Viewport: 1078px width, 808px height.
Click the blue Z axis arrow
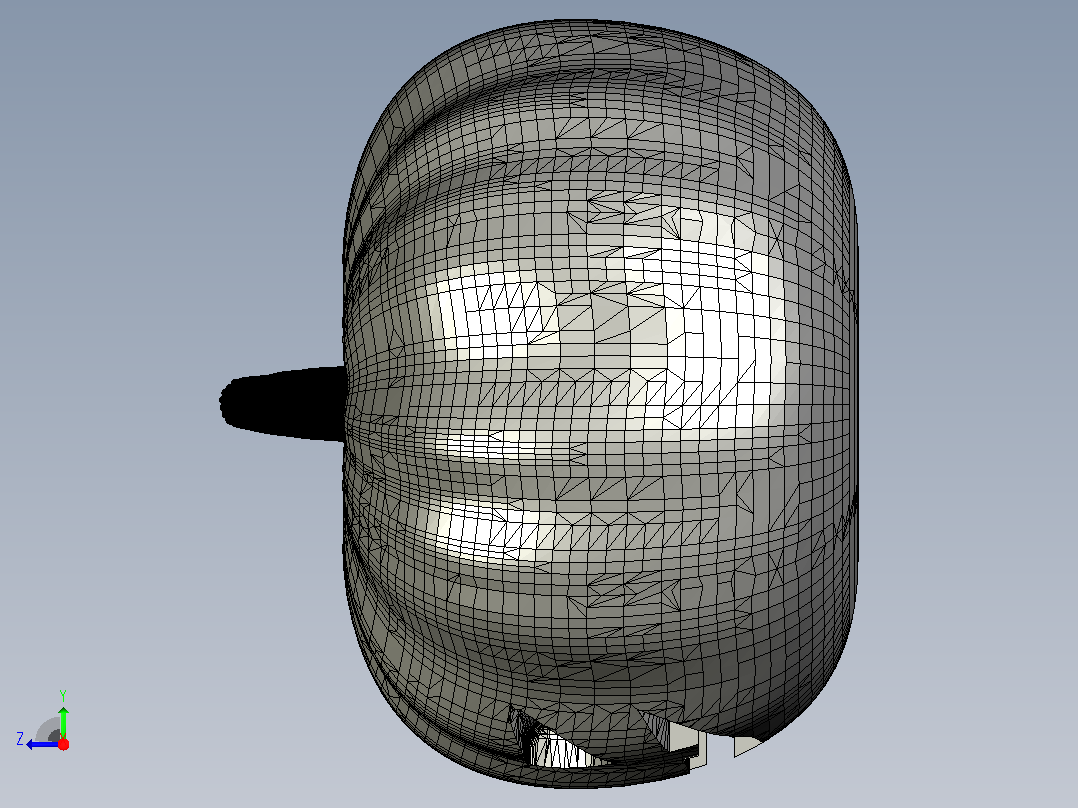[41, 744]
